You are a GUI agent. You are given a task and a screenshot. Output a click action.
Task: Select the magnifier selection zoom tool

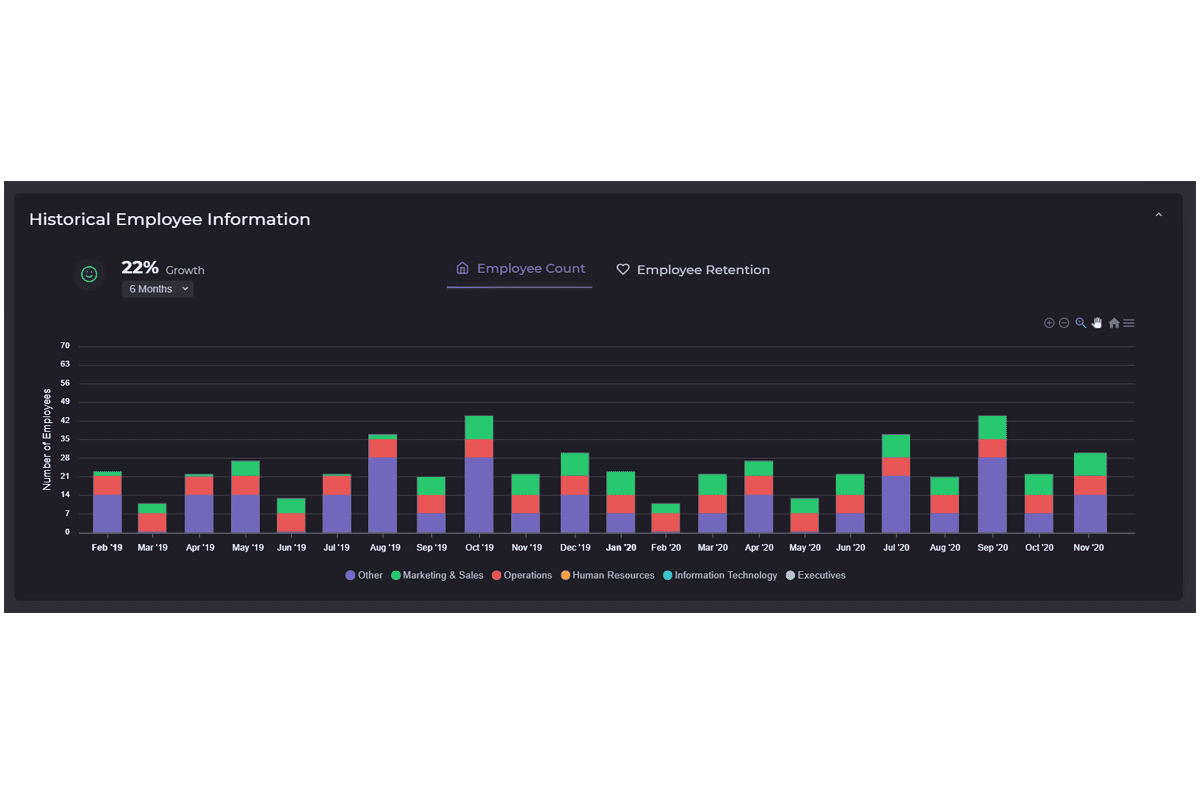click(x=1081, y=323)
